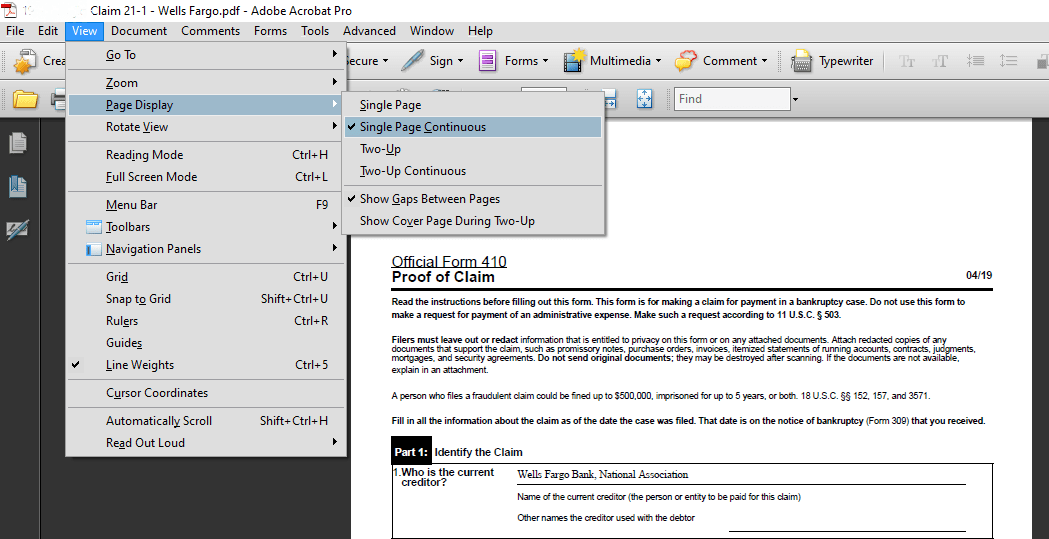Click the Multimedia film icon
The image size is (1049, 539).
pyautogui.click(x=574, y=61)
